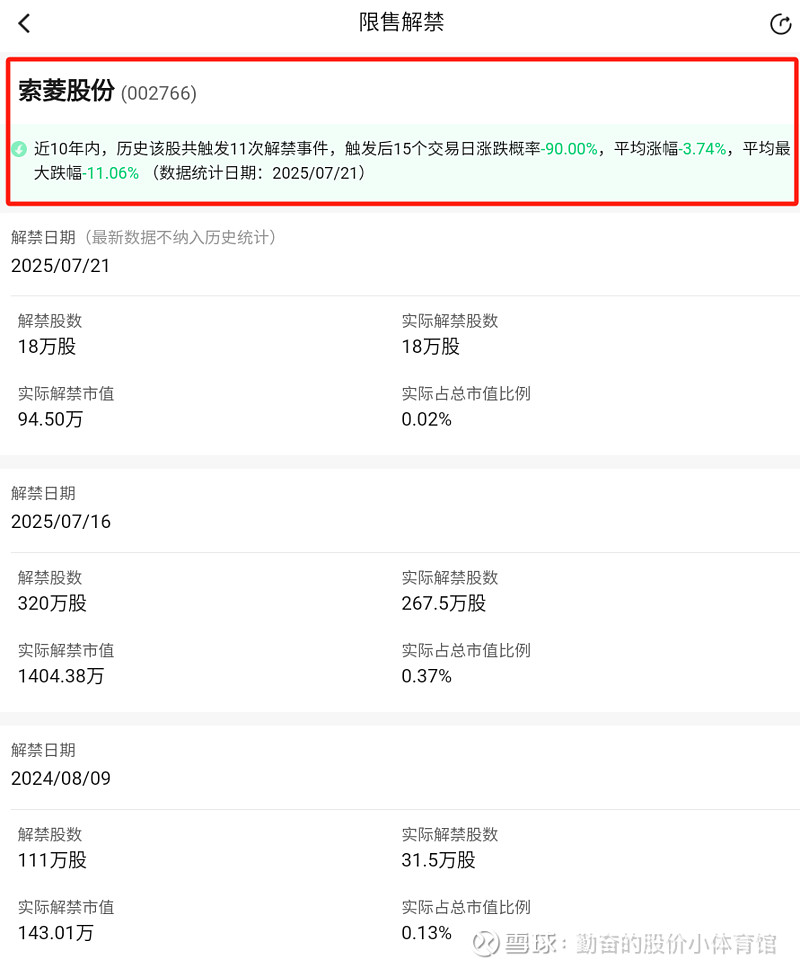Tap the stock code (002766)
Viewport: 800px width, 968px height.
[159, 93]
